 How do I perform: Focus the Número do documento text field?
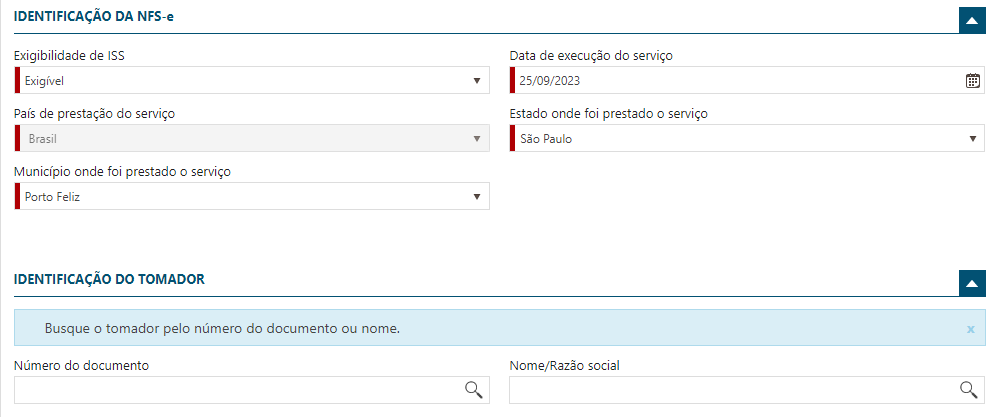pyautogui.click(x=238, y=390)
